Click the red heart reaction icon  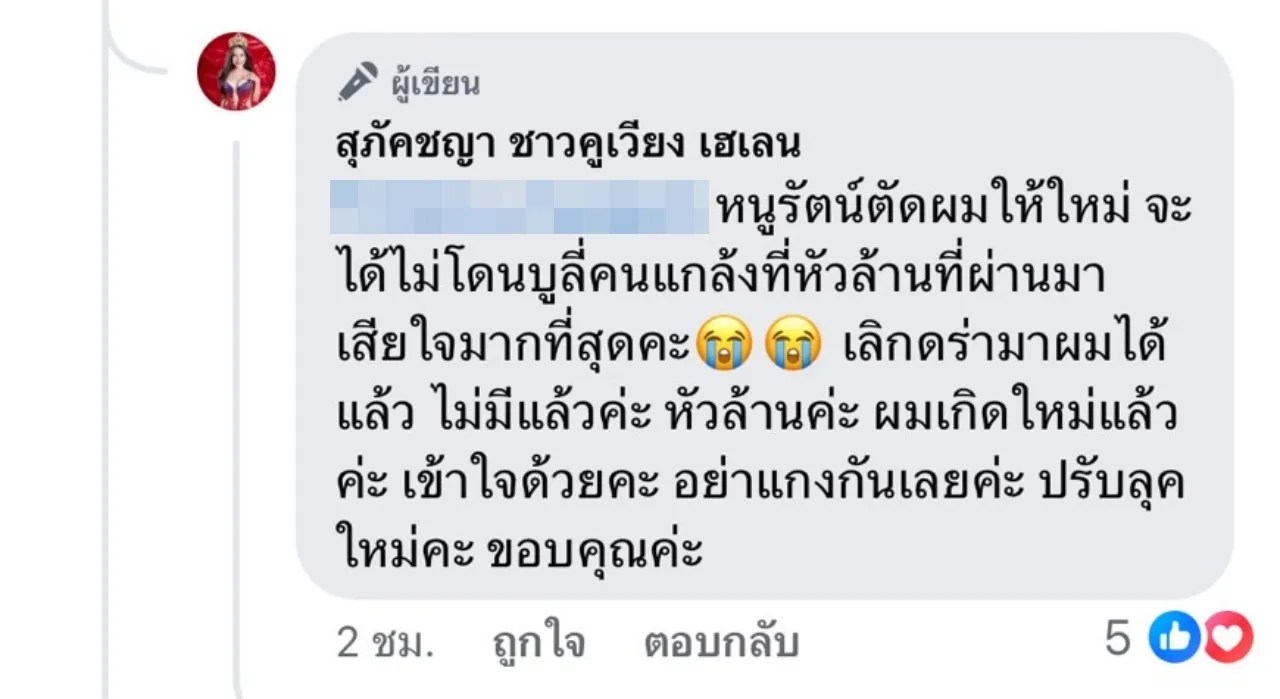[1226, 638]
